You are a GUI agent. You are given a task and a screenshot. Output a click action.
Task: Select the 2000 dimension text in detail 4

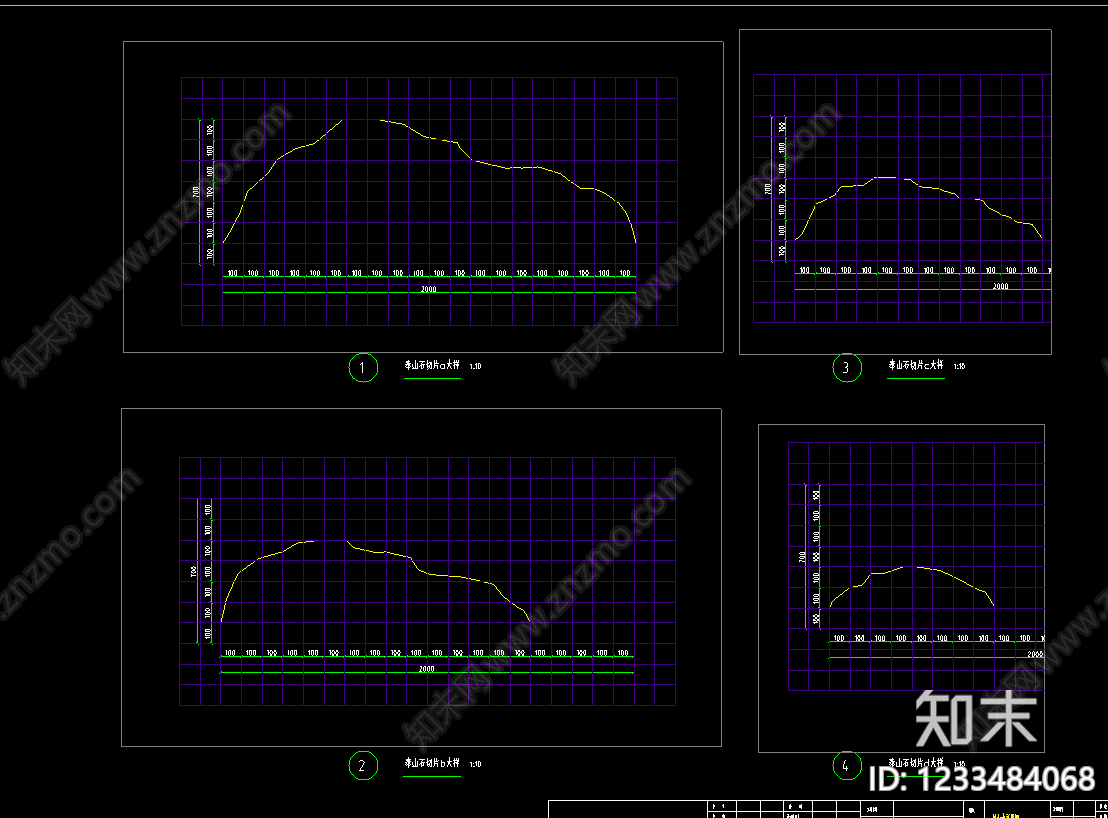[1035, 654]
